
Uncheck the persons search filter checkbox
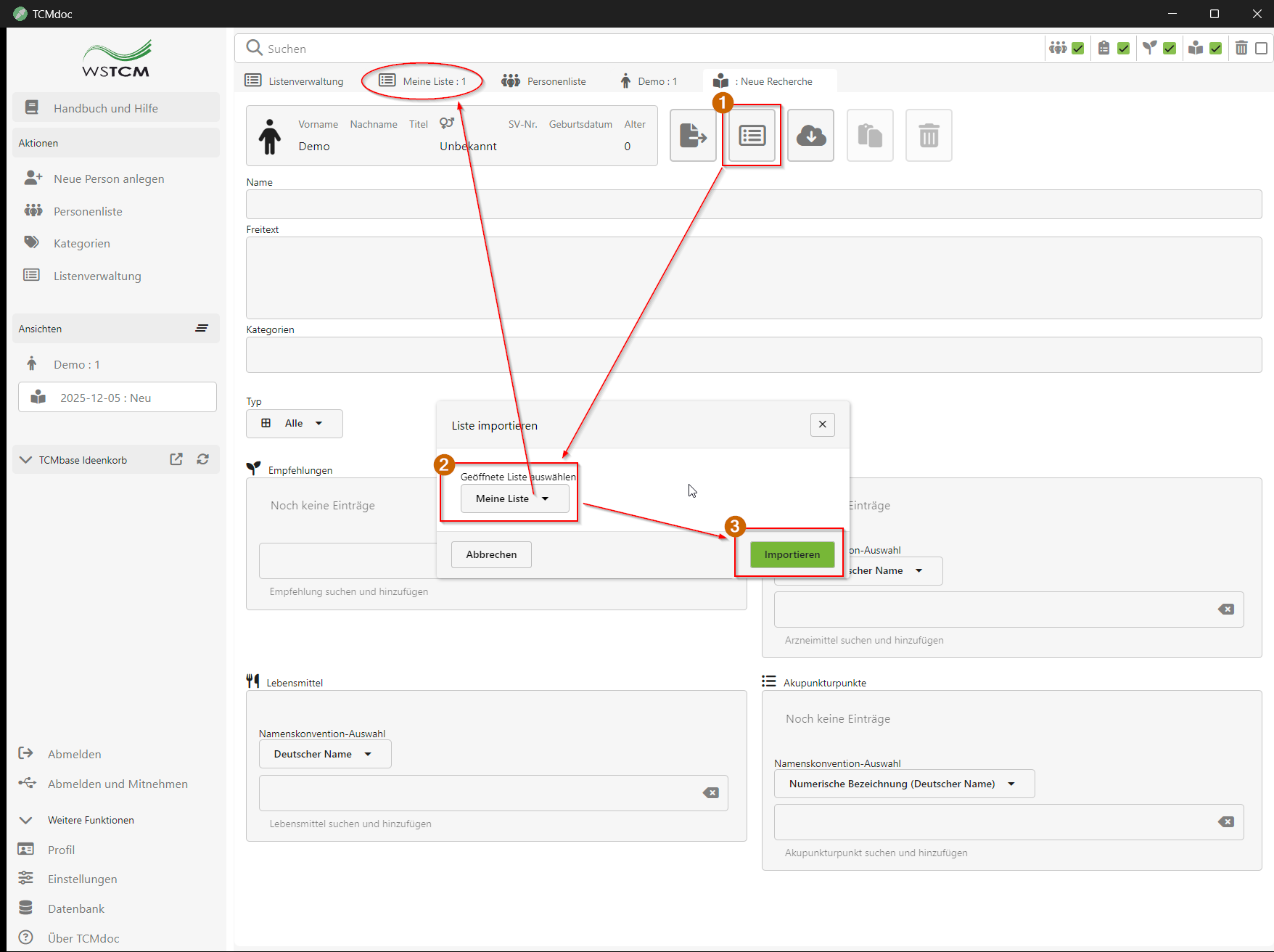click(1078, 49)
